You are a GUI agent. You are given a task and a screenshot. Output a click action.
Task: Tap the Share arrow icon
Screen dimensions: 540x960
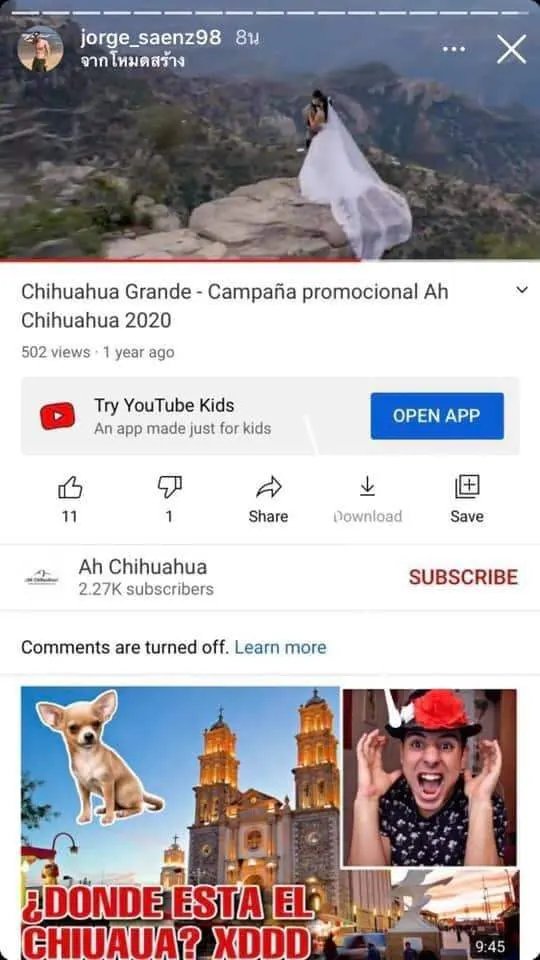pyautogui.click(x=268, y=488)
